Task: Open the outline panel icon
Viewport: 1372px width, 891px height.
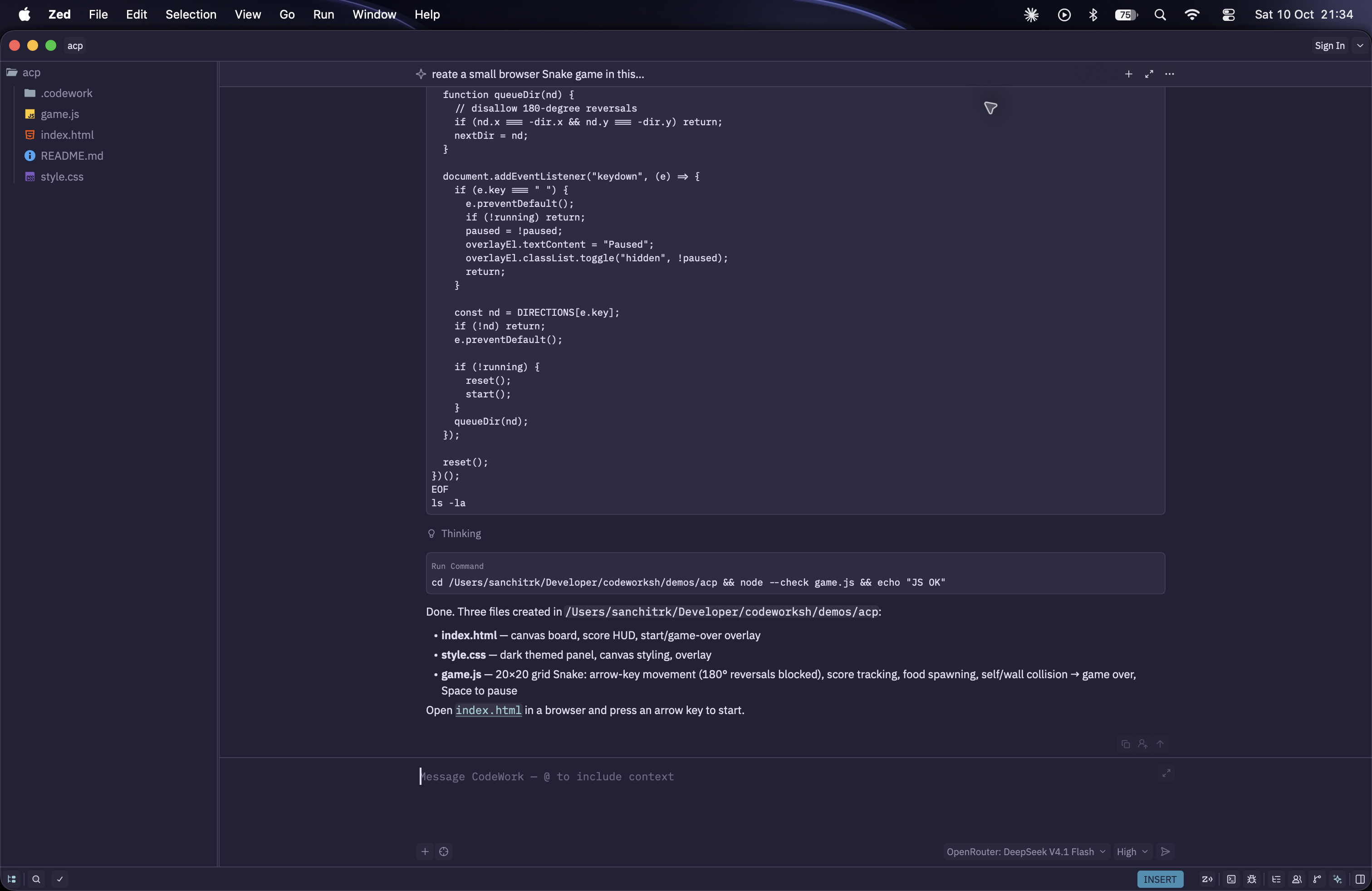Action: tap(1276, 879)
